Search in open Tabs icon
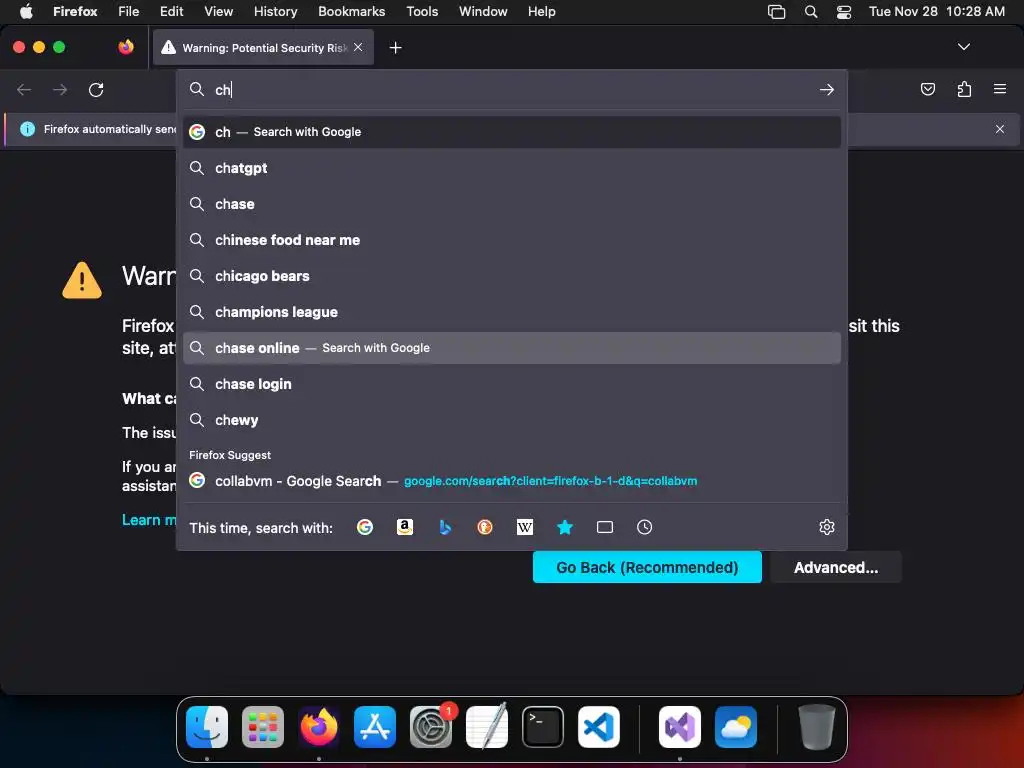Screen dimensions: 1024x768 pyautogui.click(x=605, y=527)
